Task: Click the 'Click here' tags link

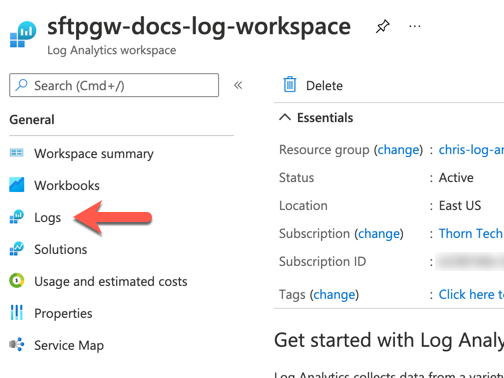Action: pos(471,294)
